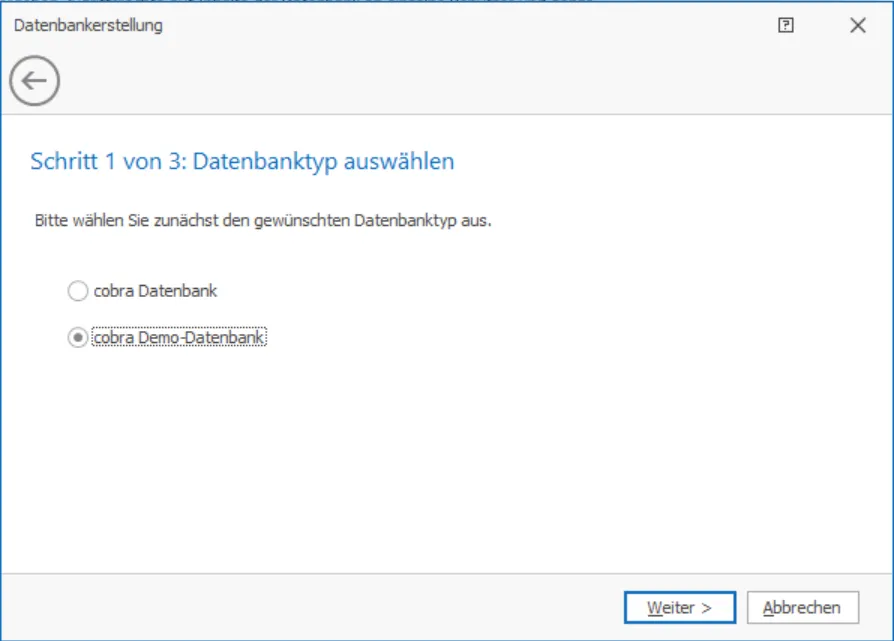Screen dimensions: 894x641
Task: Click the Abbrechen button
Action: (x=802, y=607)
